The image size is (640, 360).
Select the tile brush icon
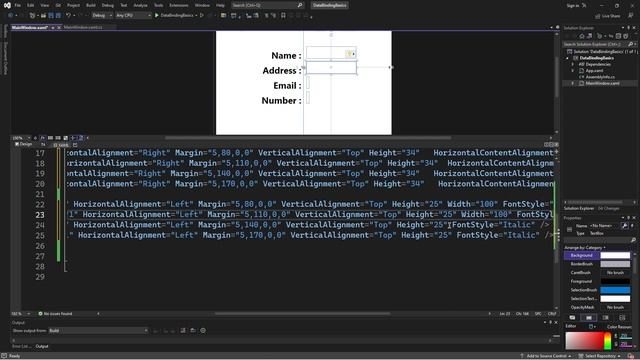tap(622, 318)
